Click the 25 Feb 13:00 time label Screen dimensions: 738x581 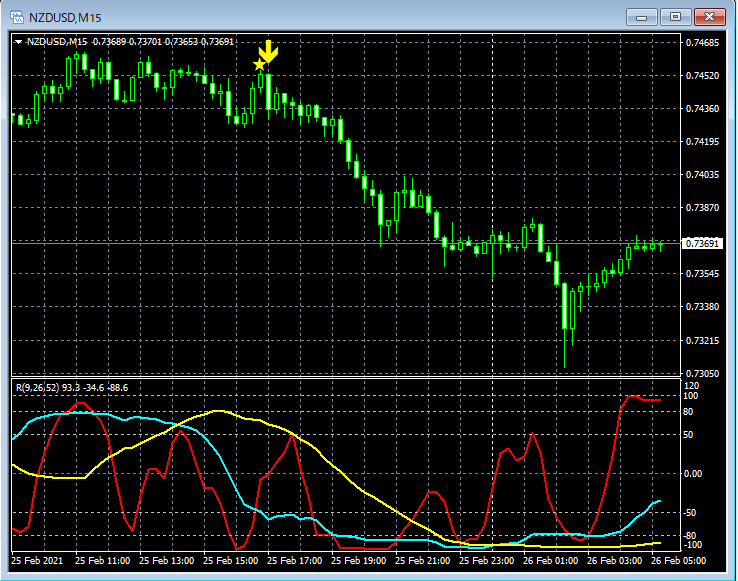click(167, 561)
